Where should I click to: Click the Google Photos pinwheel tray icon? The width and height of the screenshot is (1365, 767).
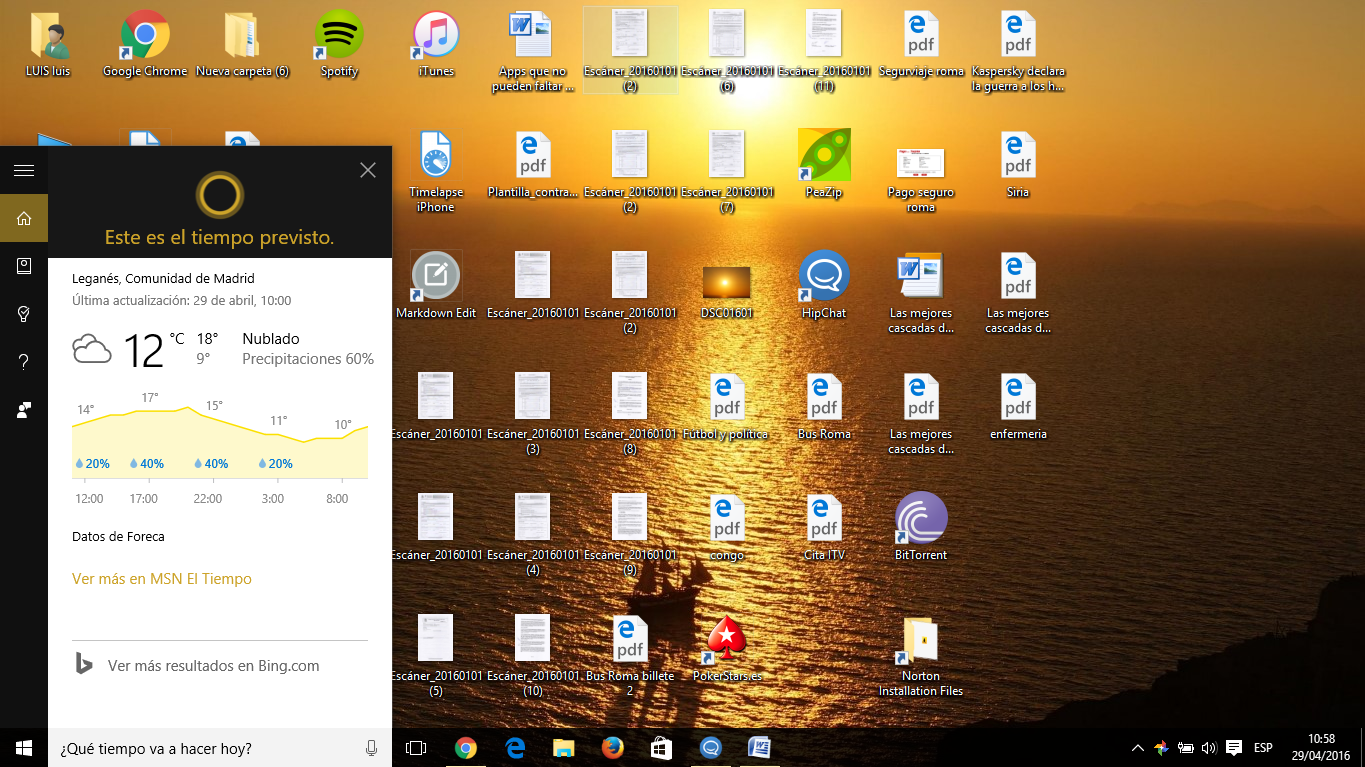click(1161, 748)
